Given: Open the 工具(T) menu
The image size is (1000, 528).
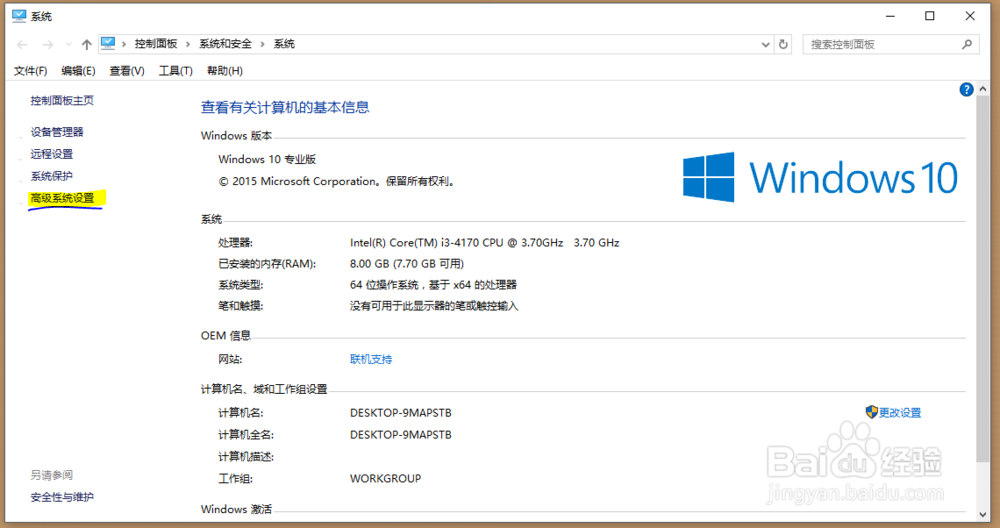Looking at the screenshot, I should [x=175, y=71].
